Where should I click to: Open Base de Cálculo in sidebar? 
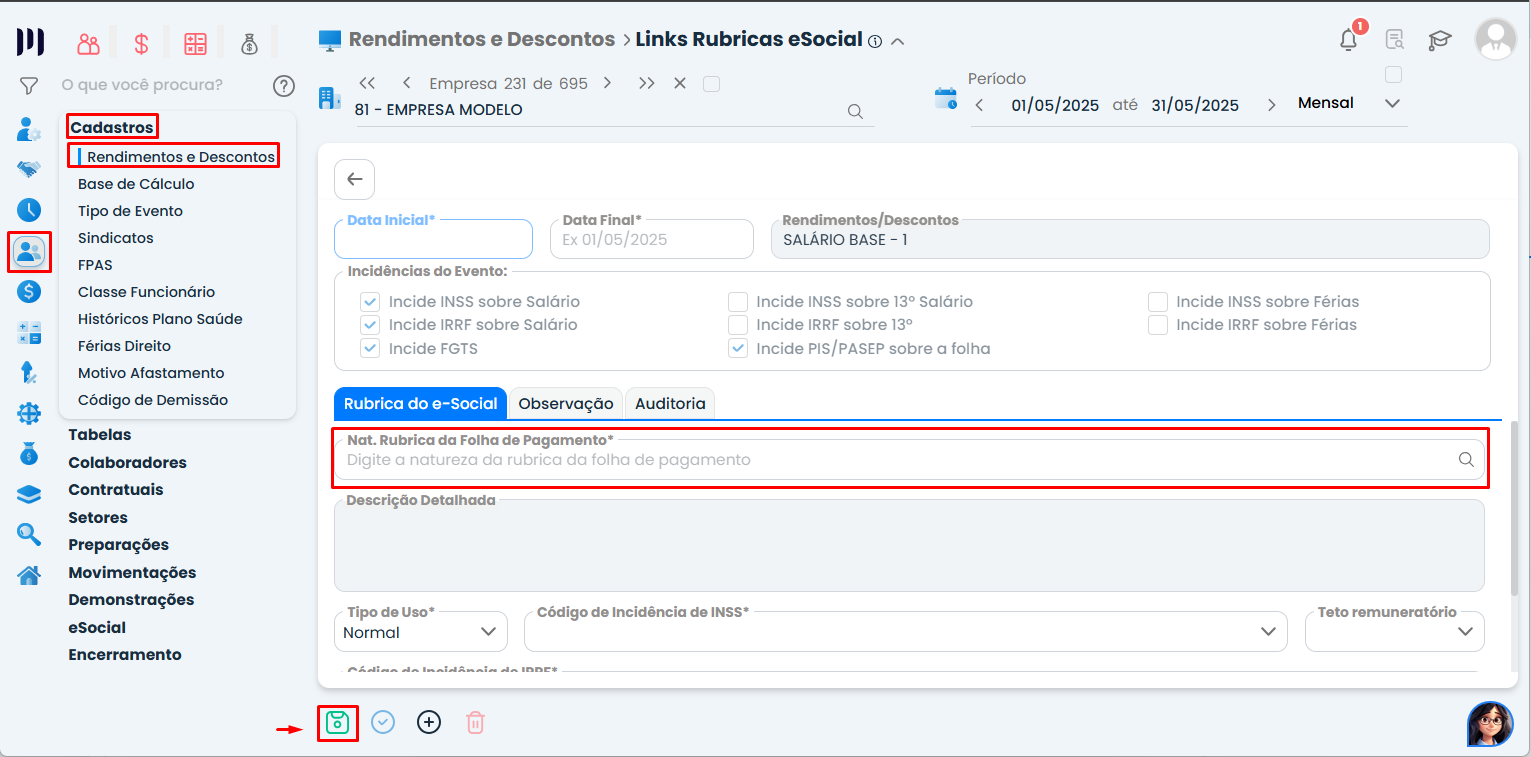(136, 184)
